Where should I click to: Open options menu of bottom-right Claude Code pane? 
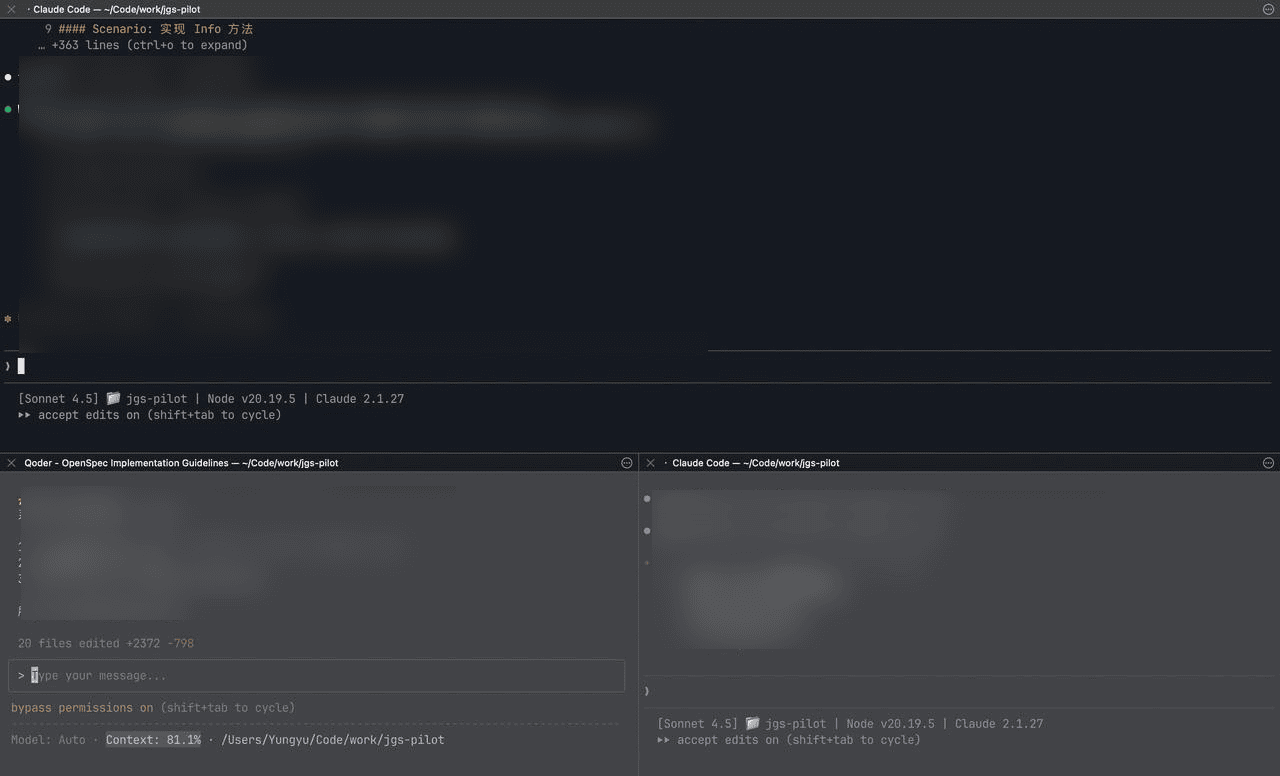pos(1268,463)
